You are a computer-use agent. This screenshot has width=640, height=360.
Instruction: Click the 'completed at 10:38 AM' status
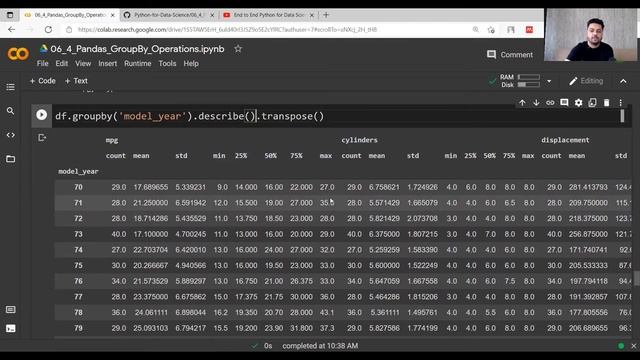pyautogui.click(x=320, y=346)
